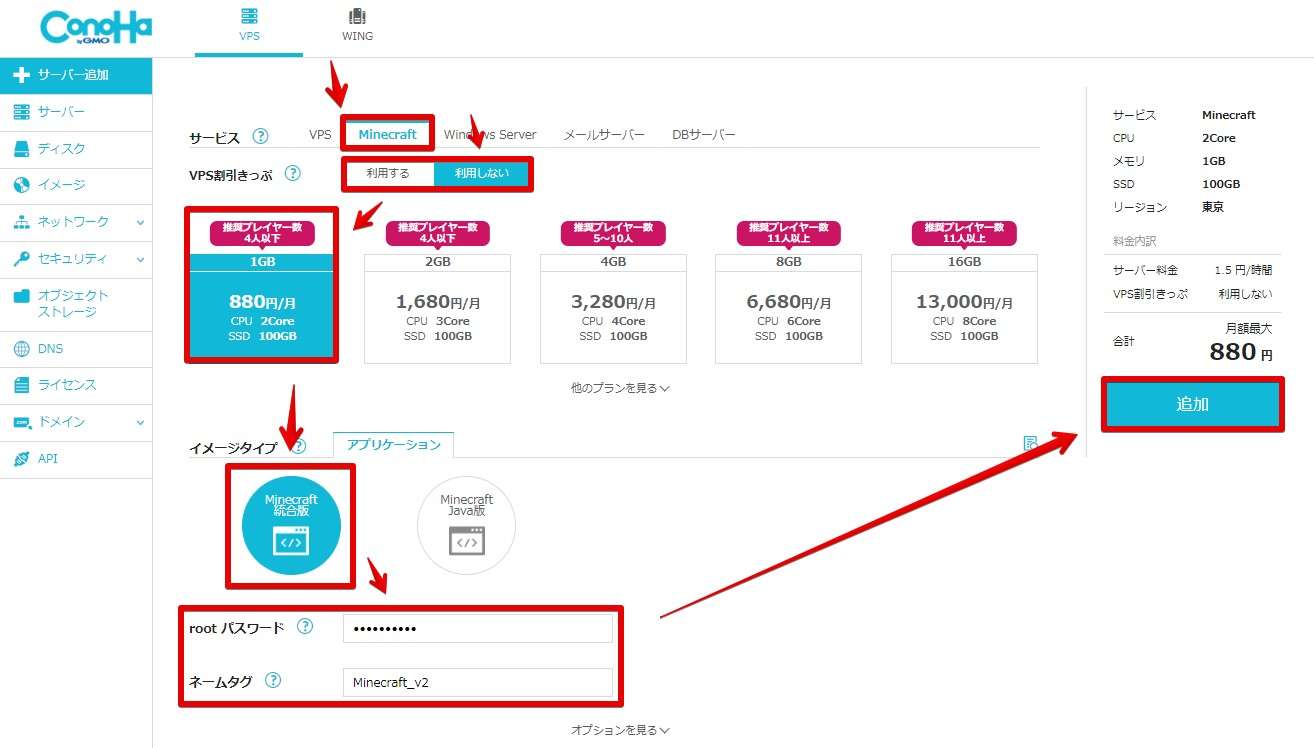Focus the root パスワード field
Image resolution: width=1314 pixels, height=748 pixels.
point(477,628)
